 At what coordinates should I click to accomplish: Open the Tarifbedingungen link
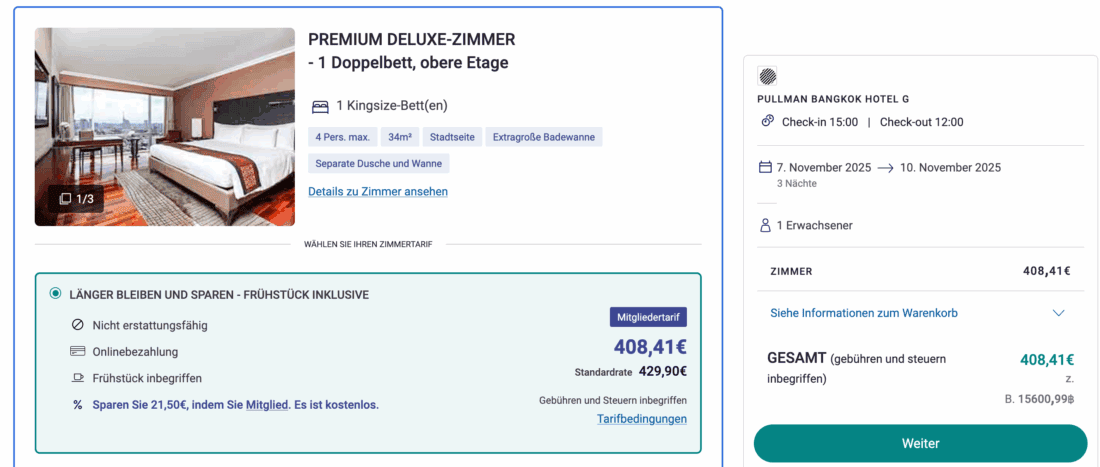pyautogui.click(x=642, y=419)
